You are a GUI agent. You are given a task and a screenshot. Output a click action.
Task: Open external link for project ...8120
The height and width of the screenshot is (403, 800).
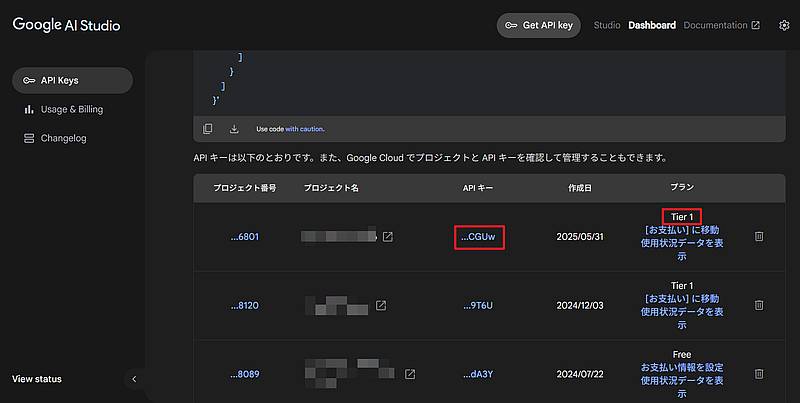point(381,305)
